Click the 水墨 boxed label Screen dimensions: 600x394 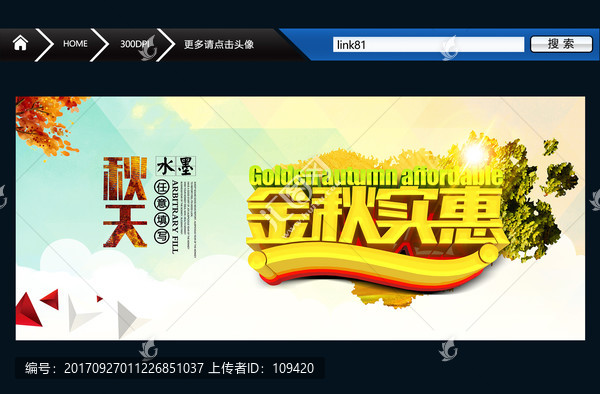(176, 166)
